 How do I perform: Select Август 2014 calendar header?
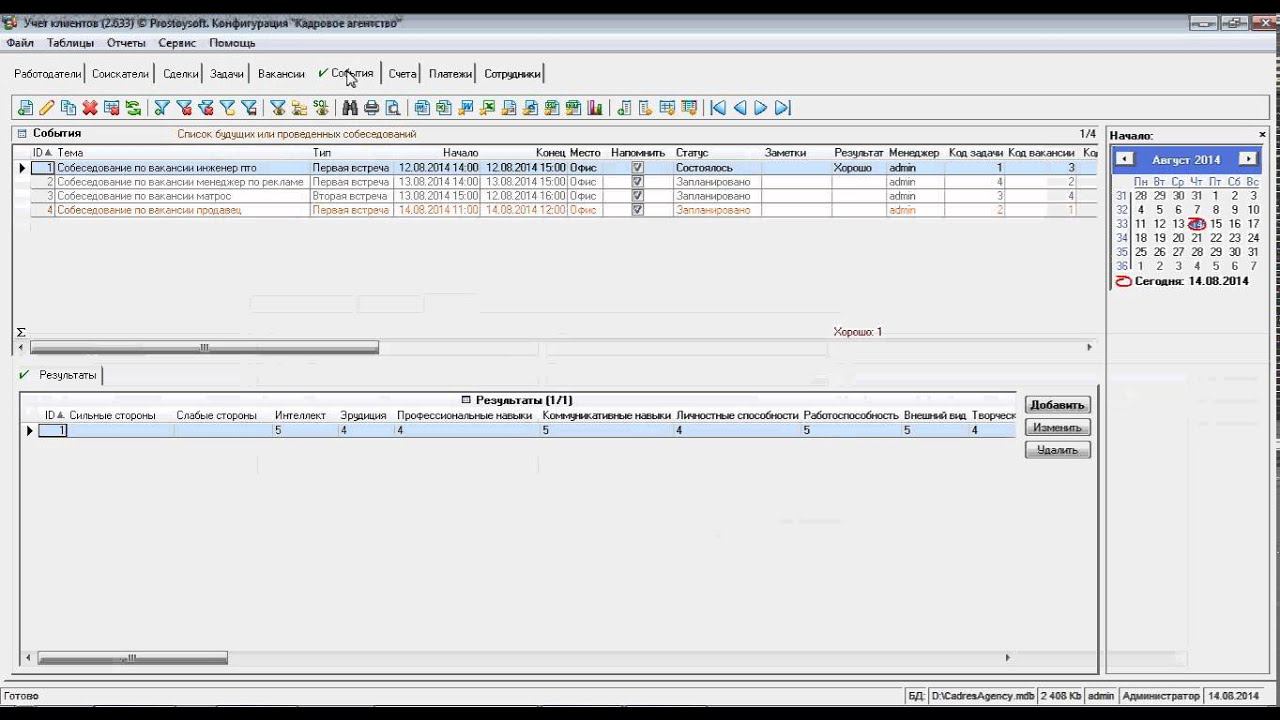(x=1186, y=159)
